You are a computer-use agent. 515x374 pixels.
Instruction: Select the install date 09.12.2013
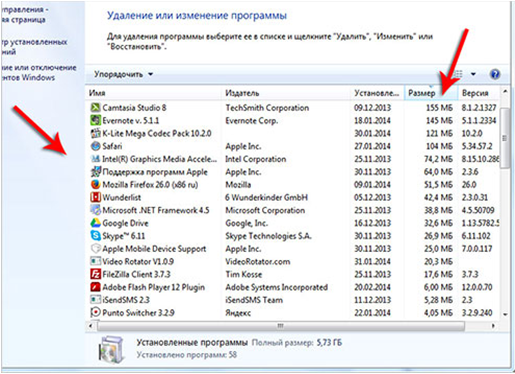[x=372, y=108]
